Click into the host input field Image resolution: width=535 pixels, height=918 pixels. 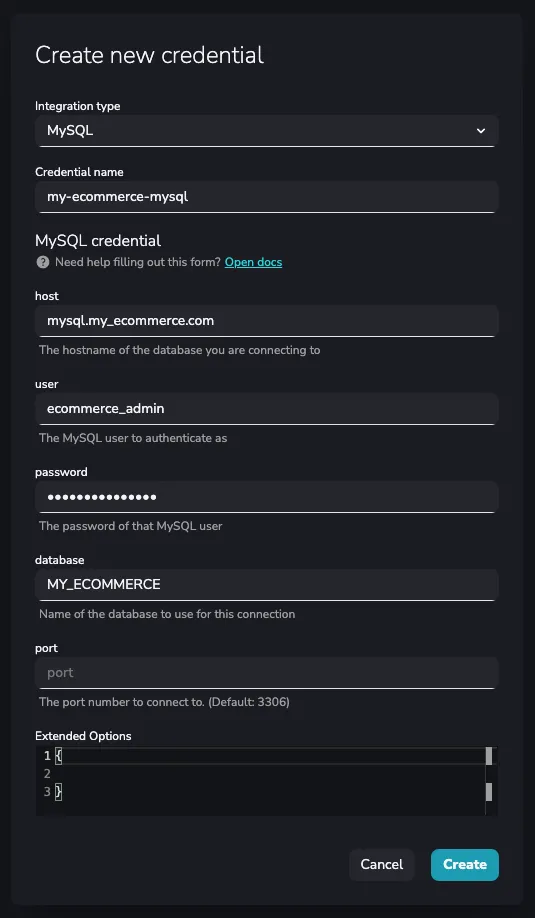click(266, 321)
